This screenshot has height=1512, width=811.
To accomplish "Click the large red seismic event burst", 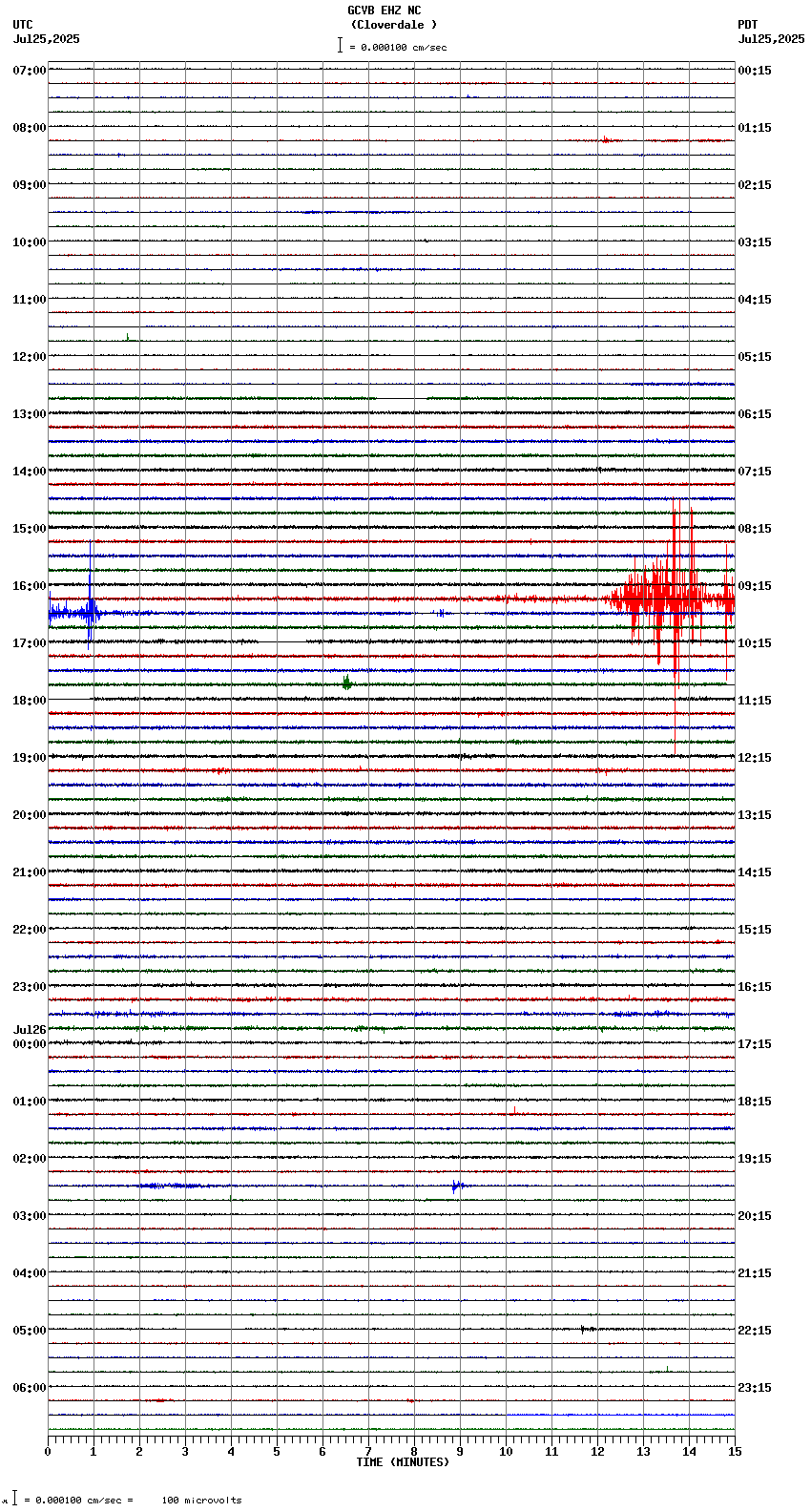I will coord(671,598).
